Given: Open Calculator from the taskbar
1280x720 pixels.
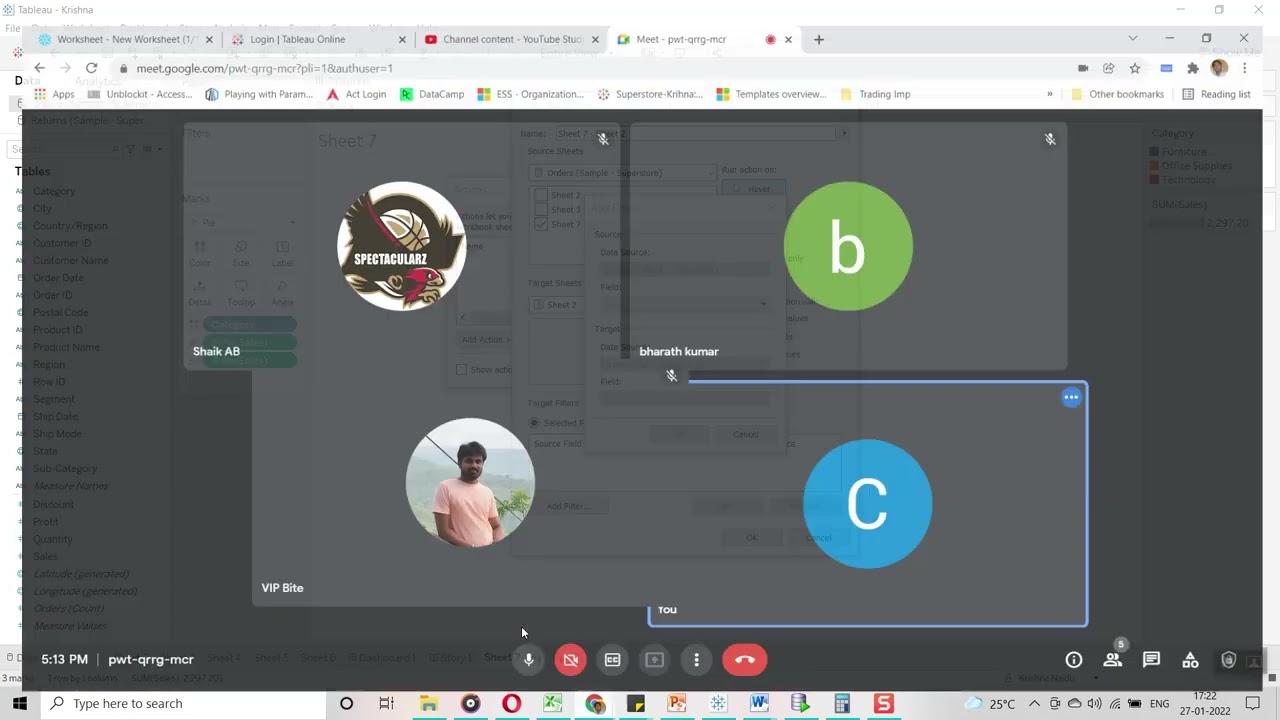Looking at the screenshot, I should 842,704.
